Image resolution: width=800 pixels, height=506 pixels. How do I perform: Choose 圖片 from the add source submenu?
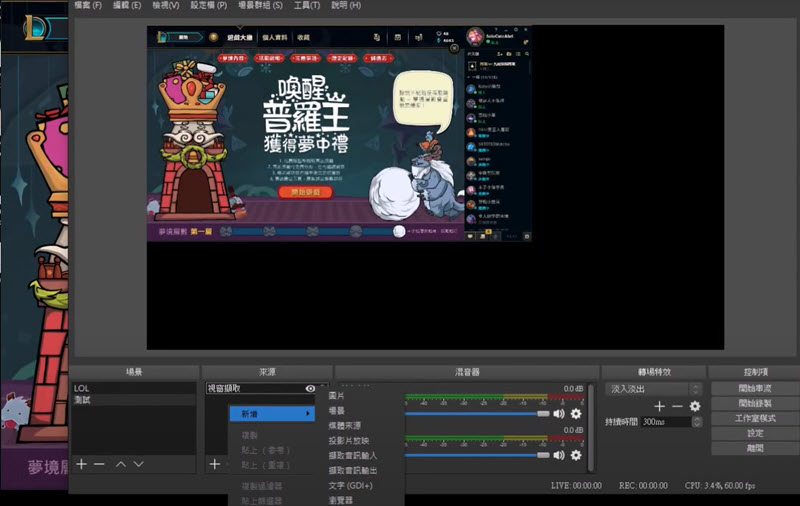(336, 395)
